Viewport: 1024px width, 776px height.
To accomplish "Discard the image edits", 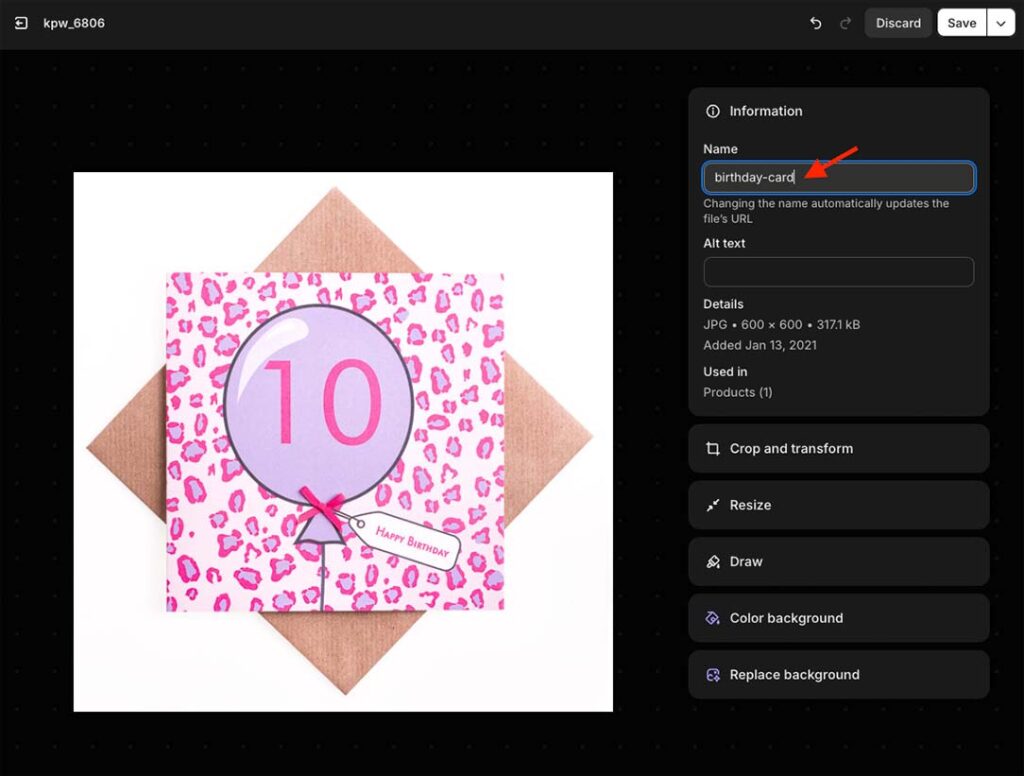I will coord(898,23).
